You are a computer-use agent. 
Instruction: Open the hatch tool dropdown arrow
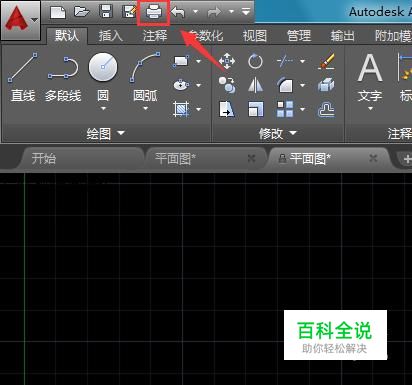198,109
